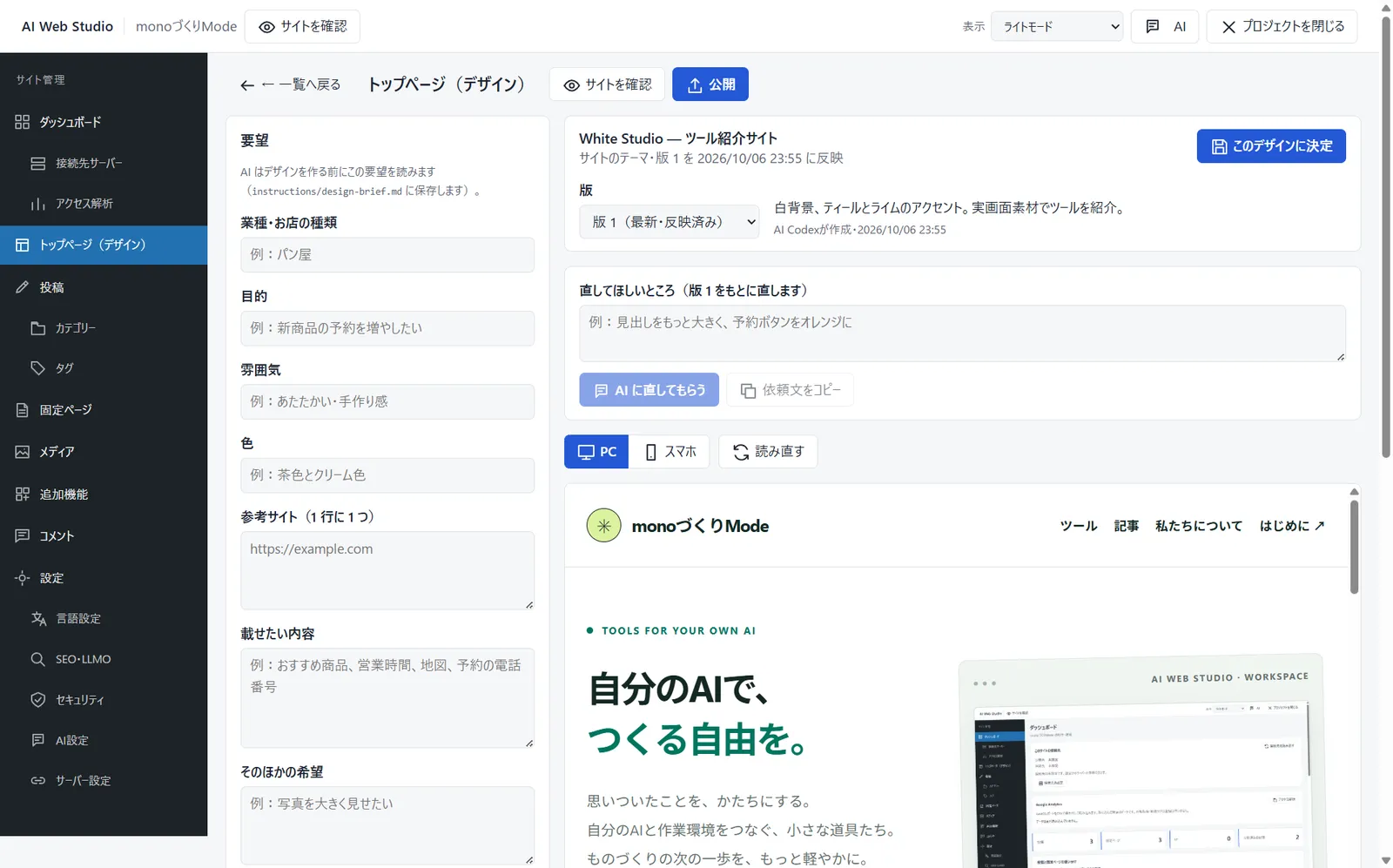
Task: Click ツール in the preview navigation
Action: click(x=1079, y=526)
